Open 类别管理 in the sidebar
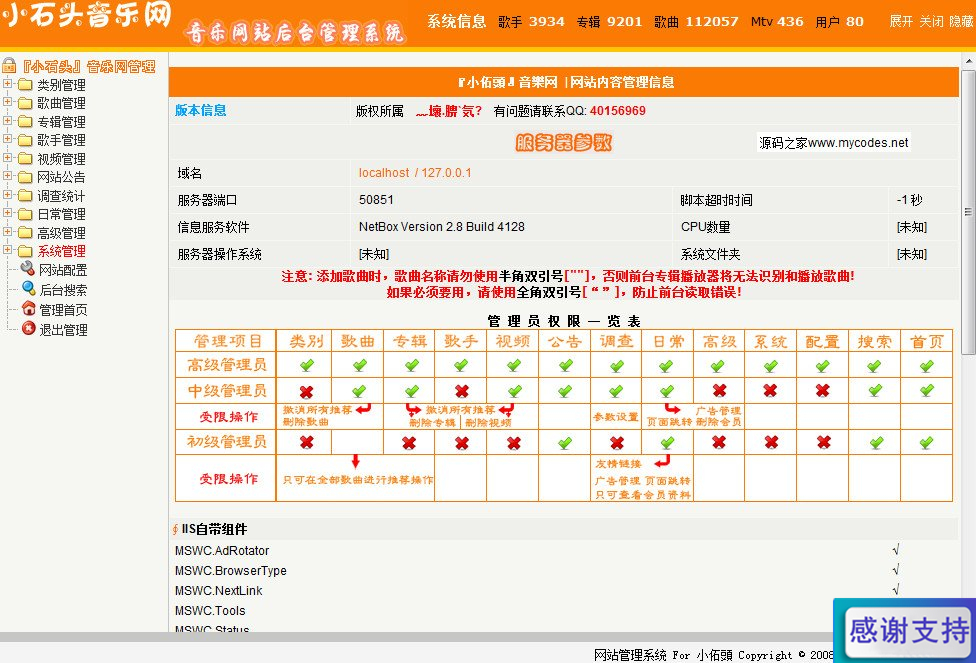This screenshot has width=976, height=663. pos(61,85)
